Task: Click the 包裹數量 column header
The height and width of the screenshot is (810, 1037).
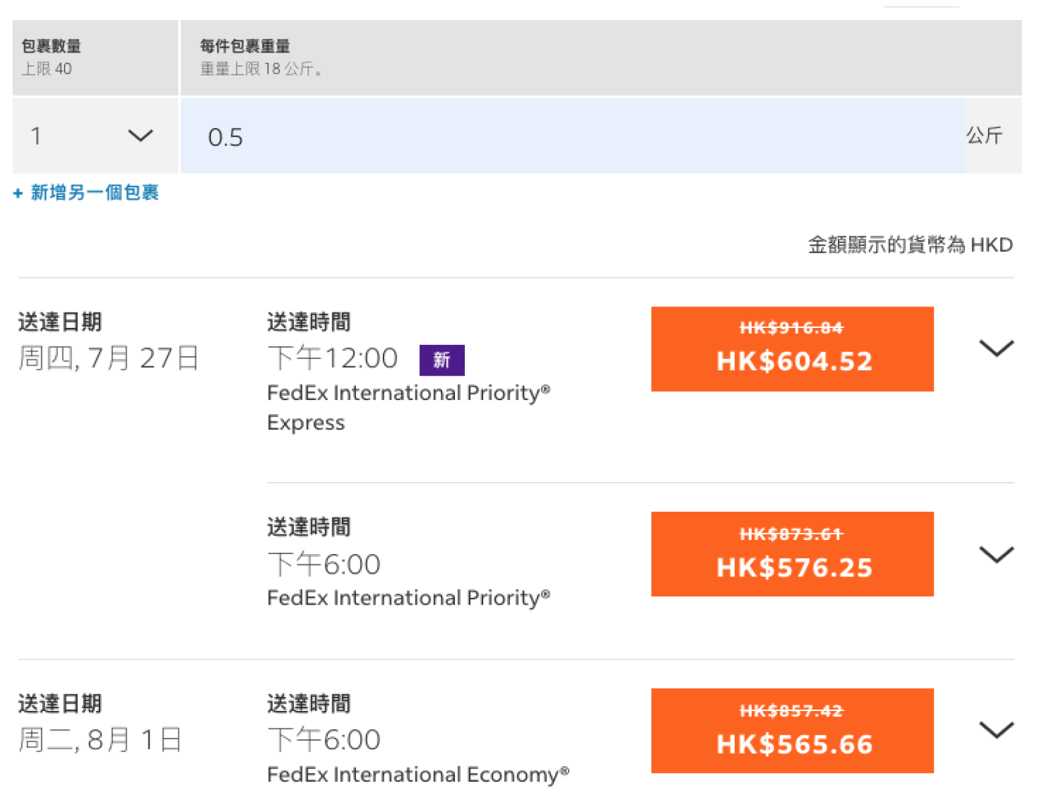Action: click(52, 46)
